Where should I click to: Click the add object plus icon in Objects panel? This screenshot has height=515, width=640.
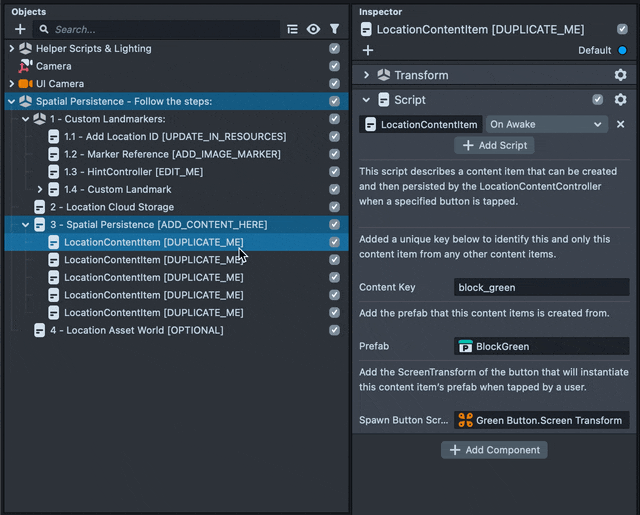tap(20, 30)
